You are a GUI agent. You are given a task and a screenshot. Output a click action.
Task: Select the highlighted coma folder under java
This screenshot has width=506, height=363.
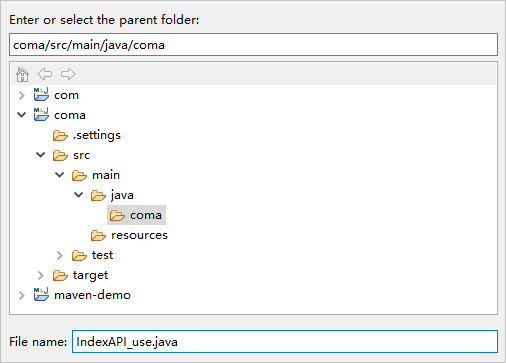pyautogui.click(x=136, y=215)
